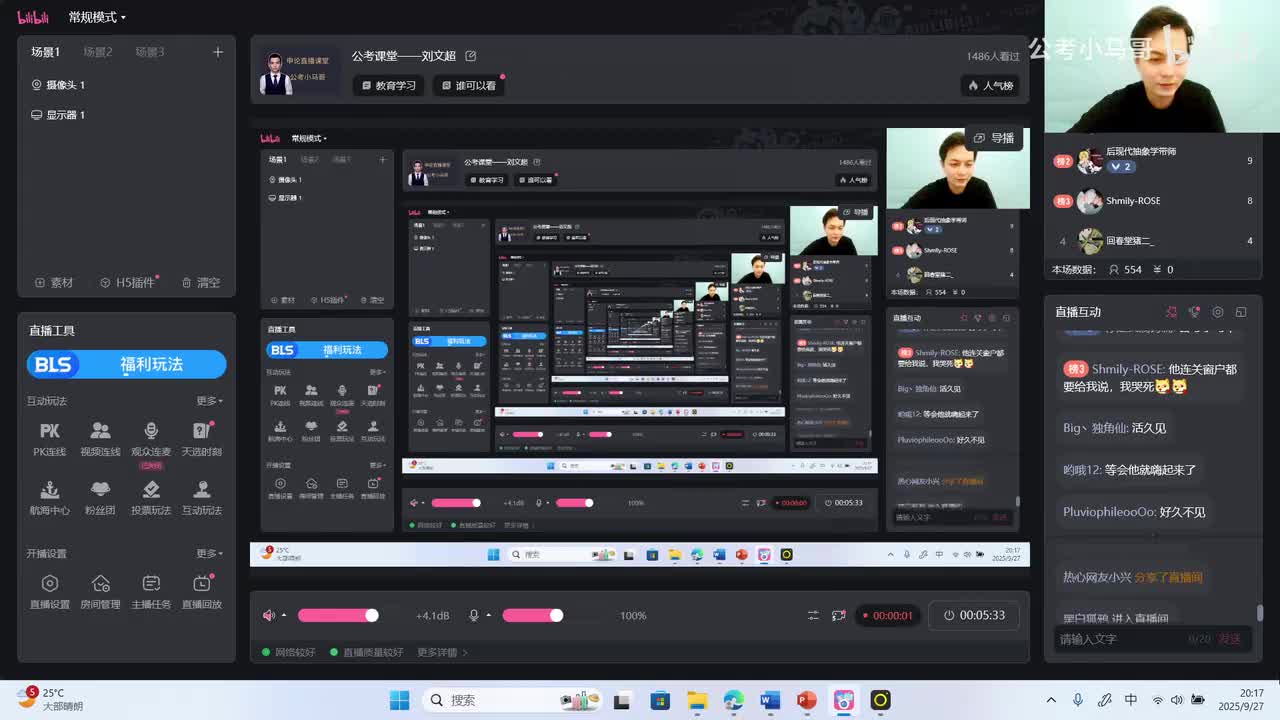Image resolution: width=1280 pixels, height=720 pixels.
Task: Open the 互动玩法 stamp icon tool
Action: tap(202, 498)
